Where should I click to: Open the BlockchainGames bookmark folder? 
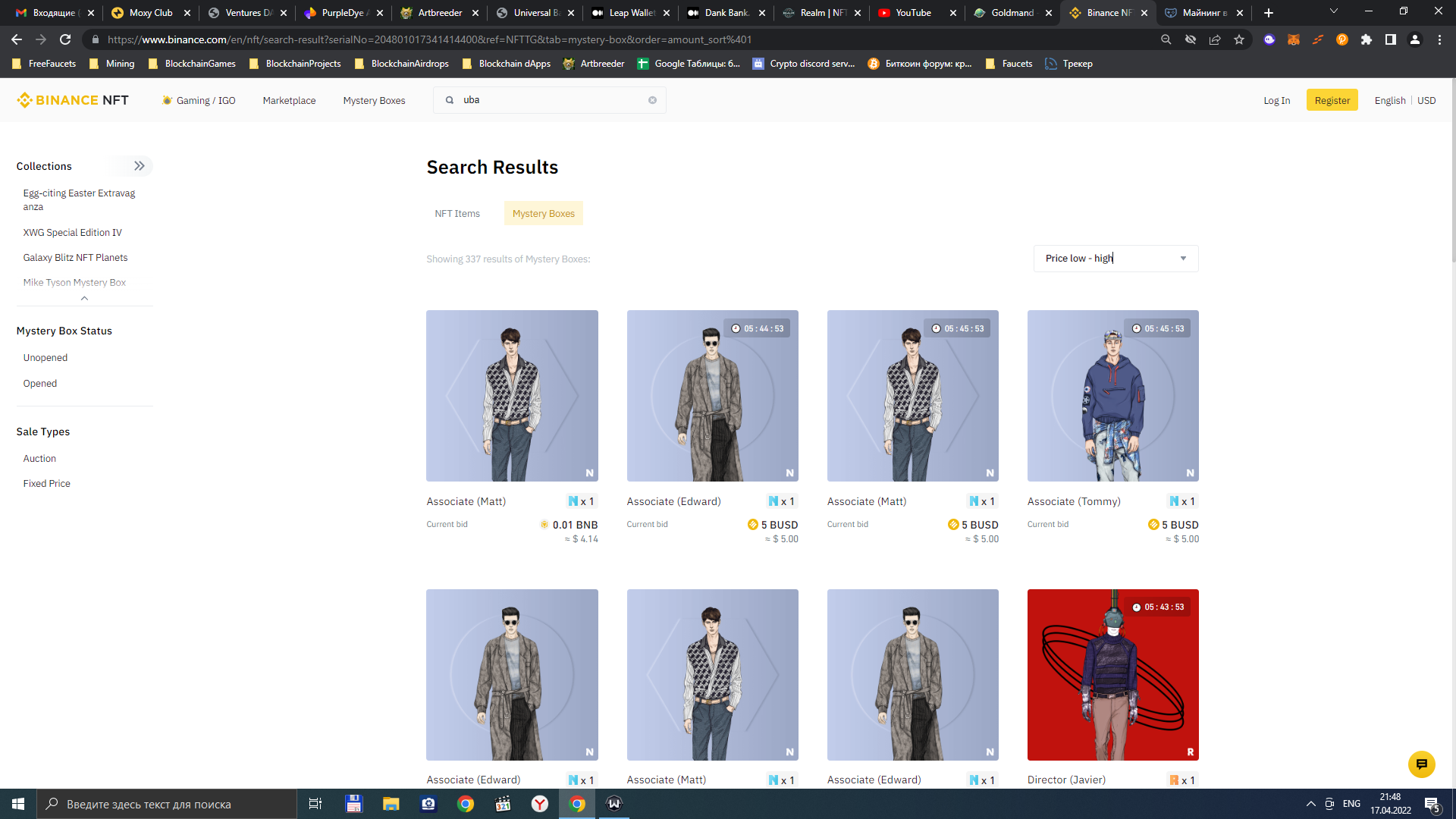[192, 64]
